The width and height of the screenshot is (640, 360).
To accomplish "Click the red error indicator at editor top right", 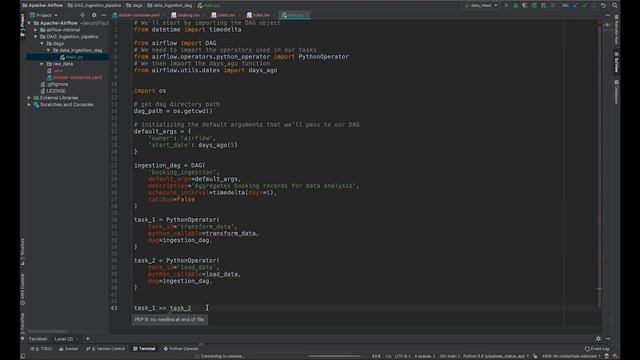I will [600, 23].
